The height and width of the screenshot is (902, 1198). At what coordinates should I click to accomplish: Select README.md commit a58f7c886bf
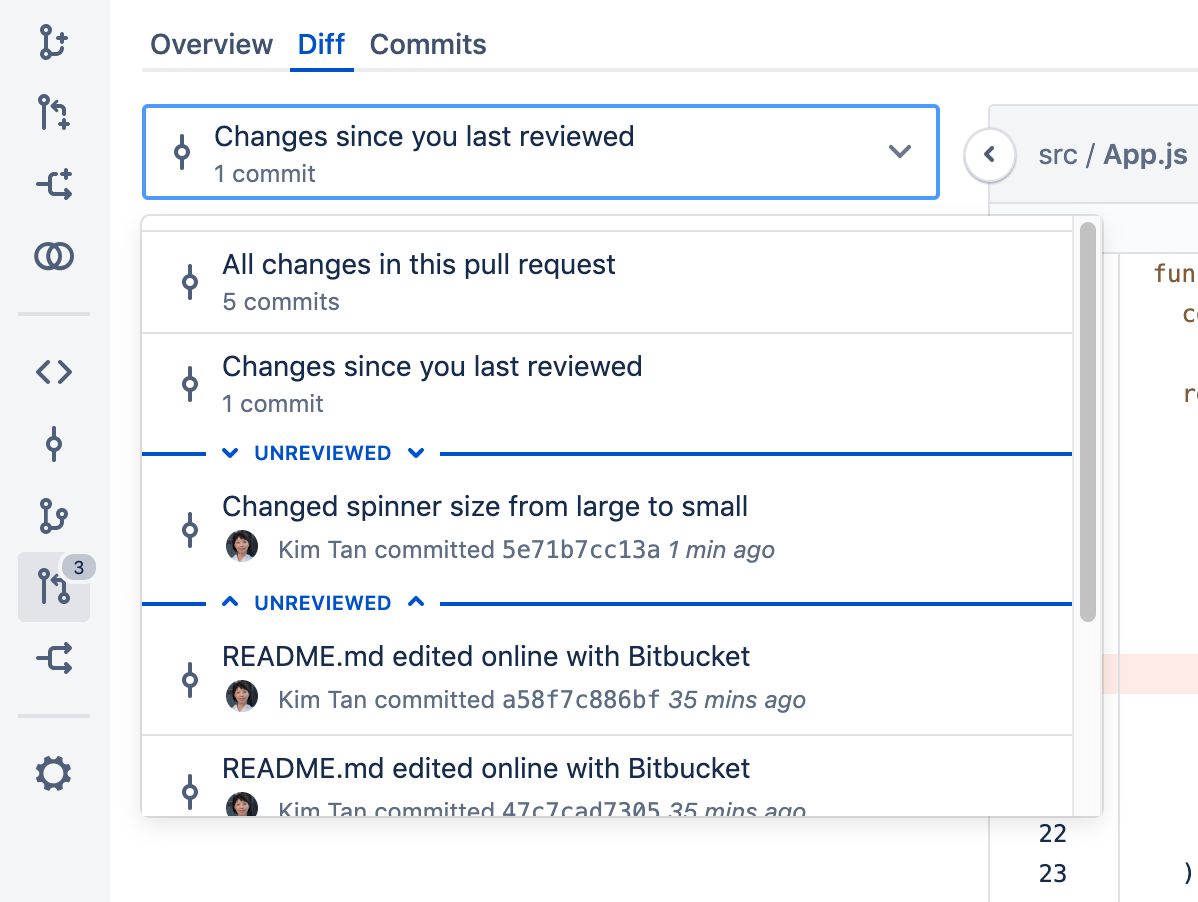[x=607, y=678]
